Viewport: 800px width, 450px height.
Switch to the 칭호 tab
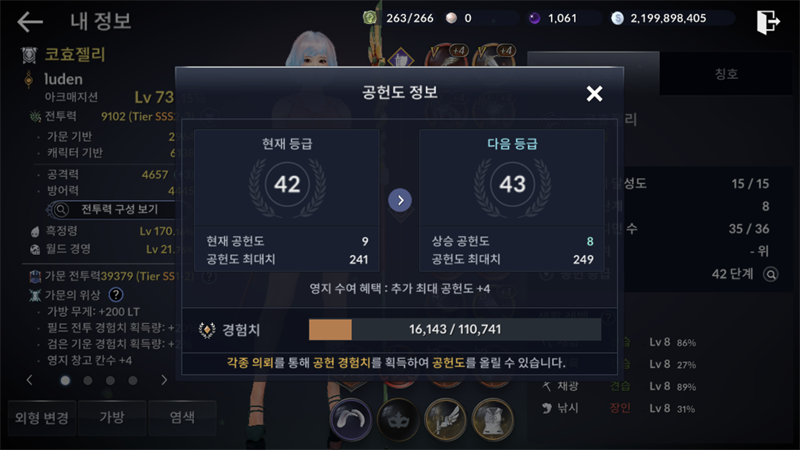pyautogui.click(x=726, y=74)
